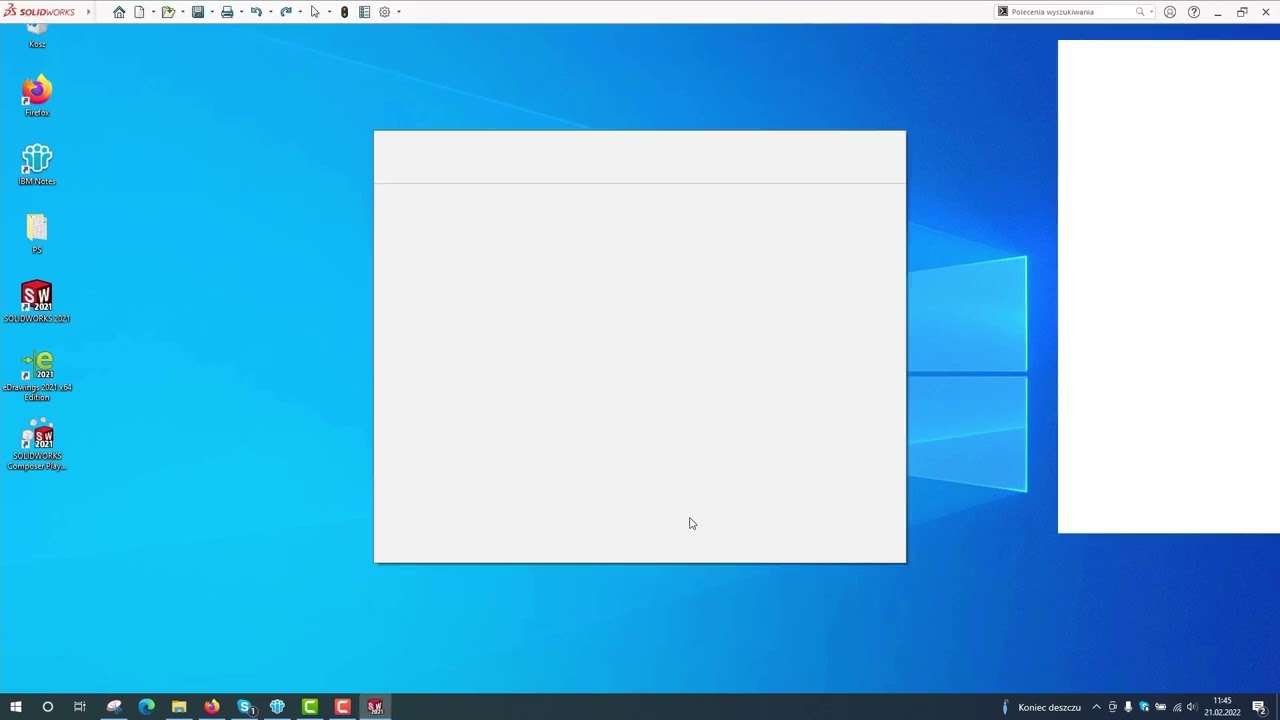Open Task View from the taskbar
Image resolution: width=1280 pixels, height=720 pixels.
tap(80, 707)
